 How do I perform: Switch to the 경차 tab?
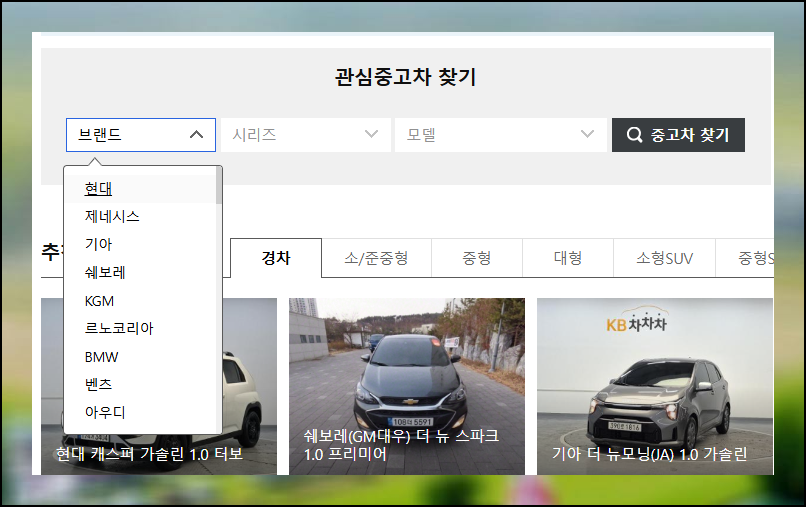(276, 258)
